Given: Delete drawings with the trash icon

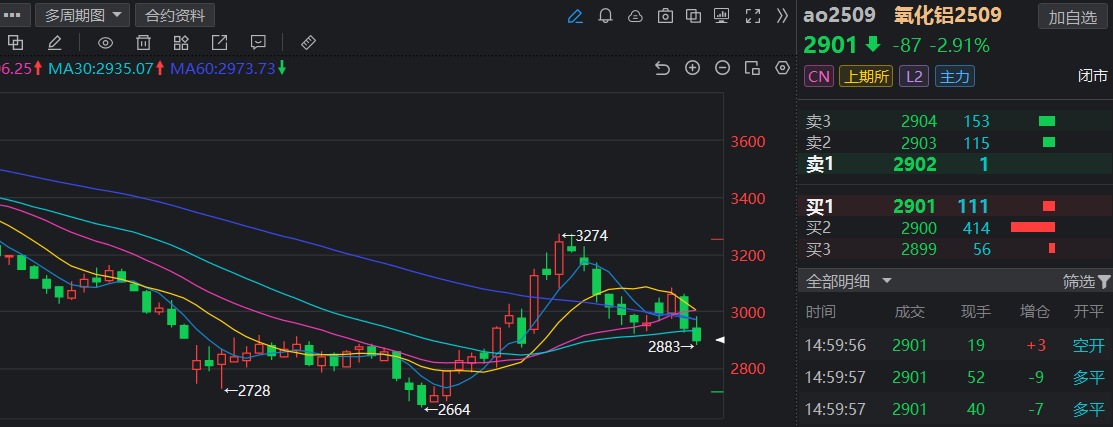Looking at the screenshot, I should coord(143,42).
